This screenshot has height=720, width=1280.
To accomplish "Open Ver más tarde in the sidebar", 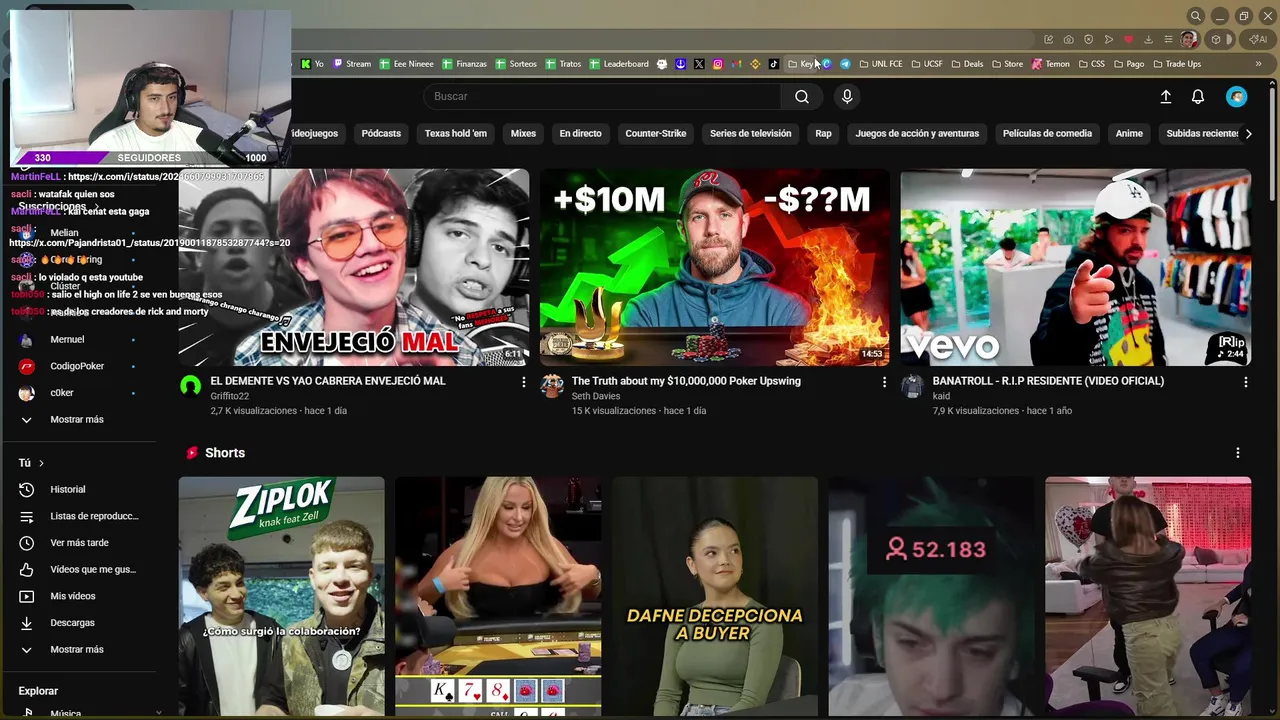I will coord(80,543).
